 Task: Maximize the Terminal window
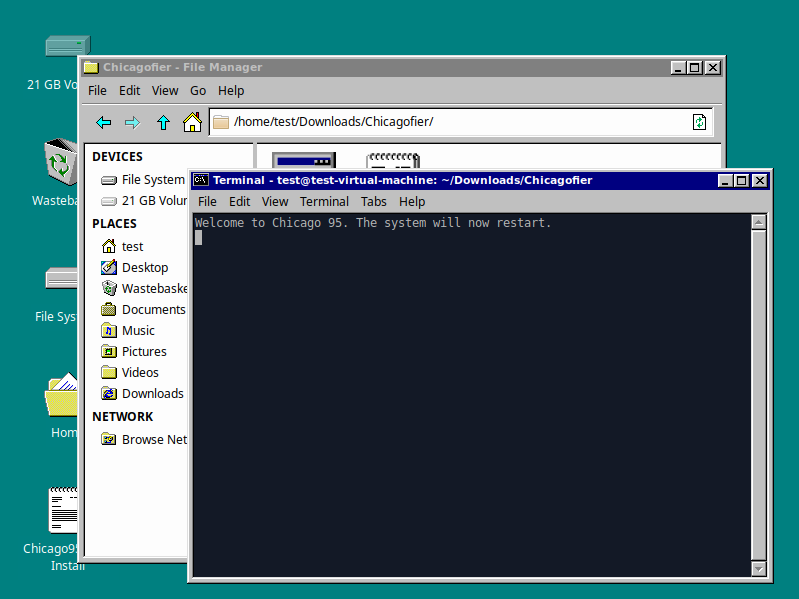[x=742, y=180]
